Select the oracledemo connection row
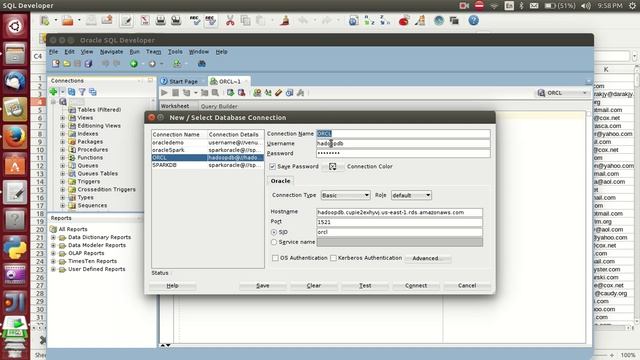Image resolution: width=640 pixels, height=360 pixels. (207, 142)
